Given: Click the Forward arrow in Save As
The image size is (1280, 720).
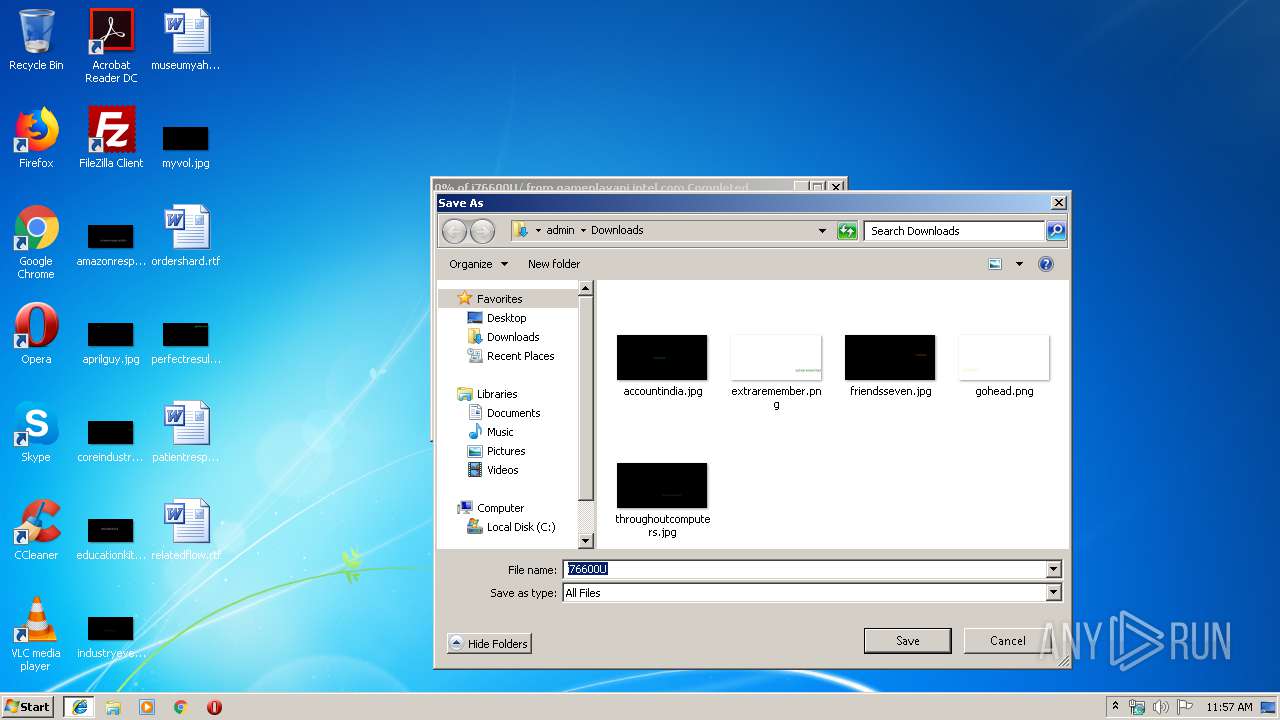Looking at the screenshot, I should coord(482,231).
